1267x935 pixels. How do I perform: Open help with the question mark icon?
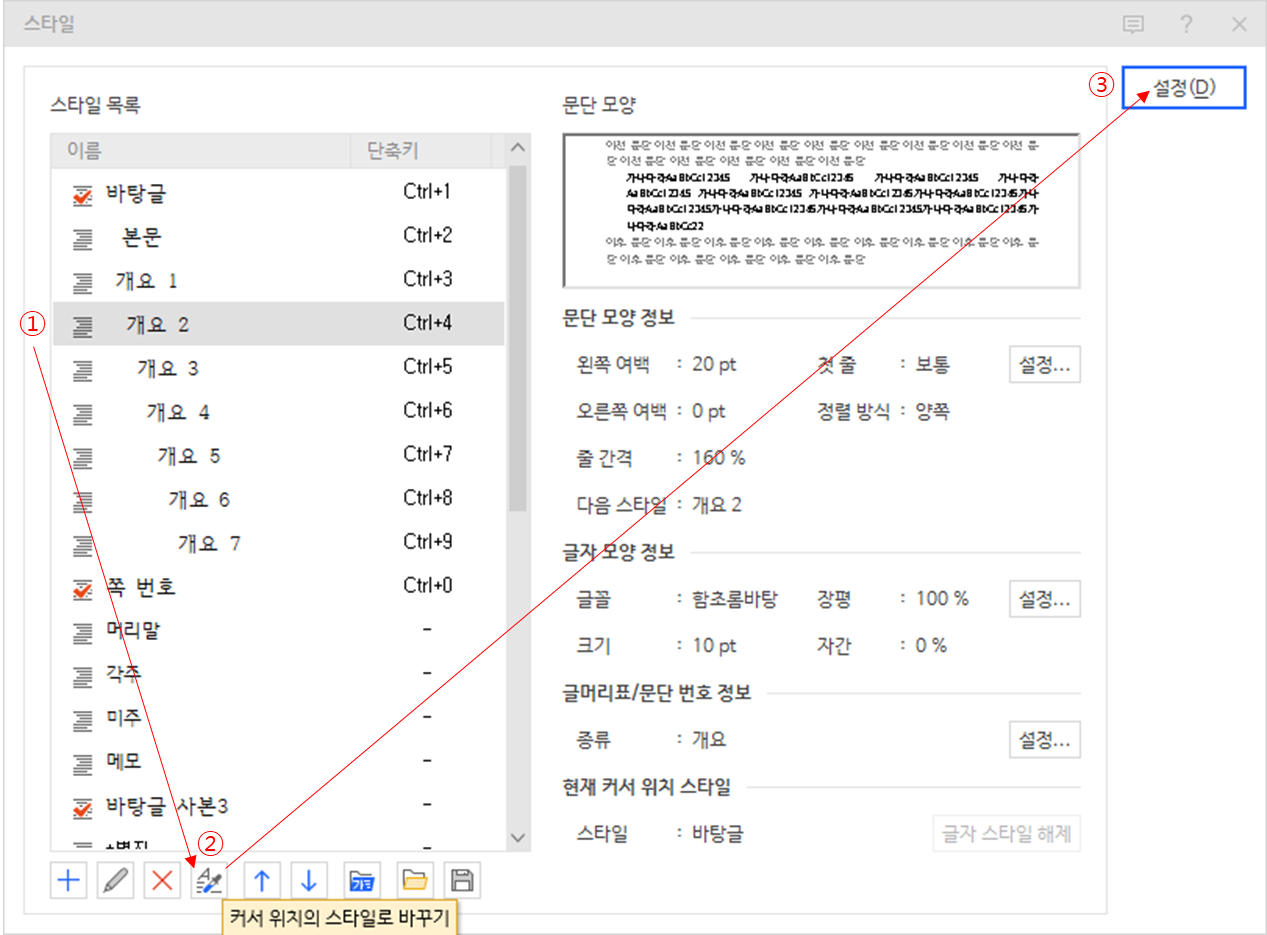click(1186, 24)
